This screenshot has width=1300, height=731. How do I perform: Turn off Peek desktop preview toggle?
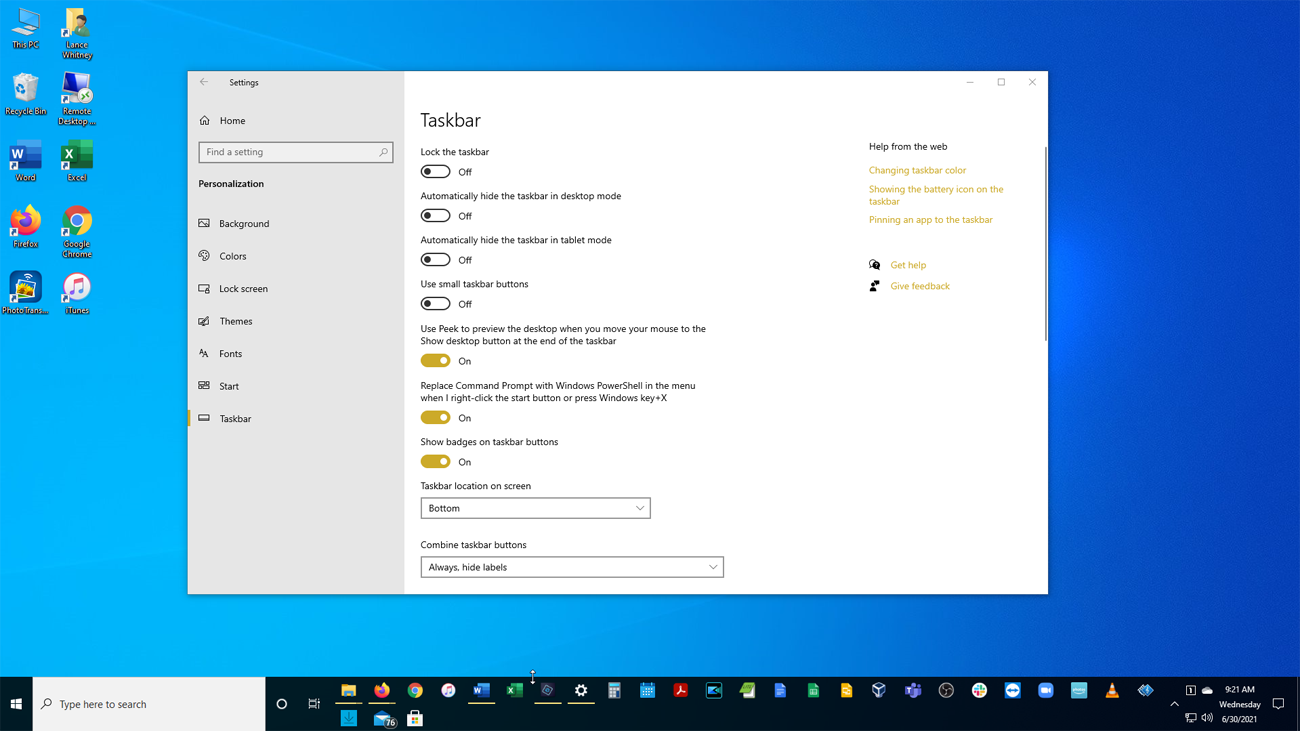(x=435, y=361)
